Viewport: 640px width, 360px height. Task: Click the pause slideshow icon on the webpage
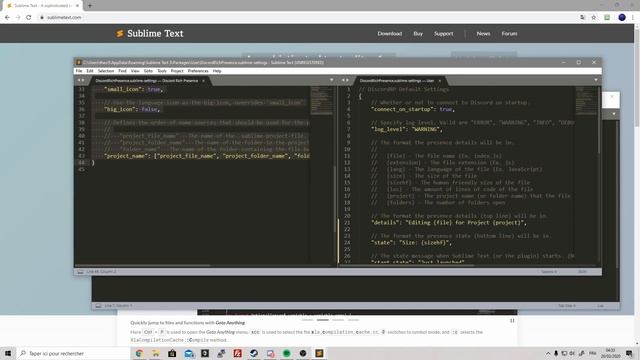tap(512, 321)
